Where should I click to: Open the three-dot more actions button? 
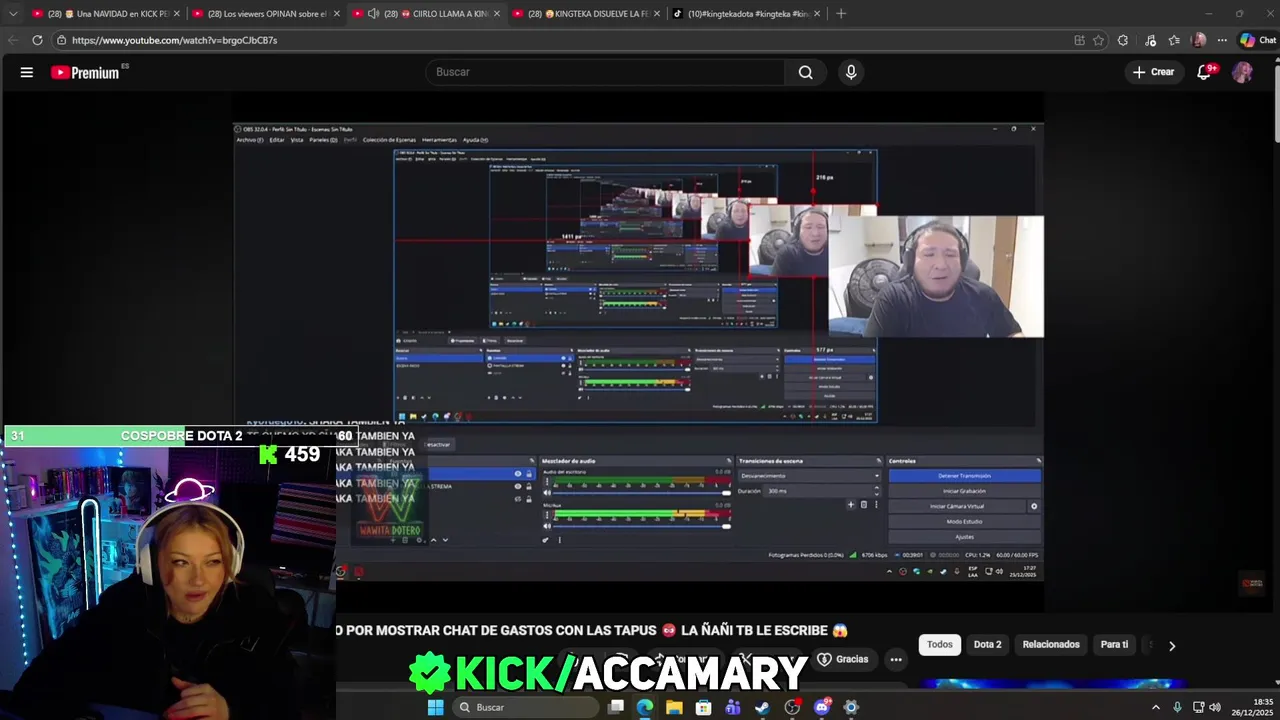(x=896, y=659)
